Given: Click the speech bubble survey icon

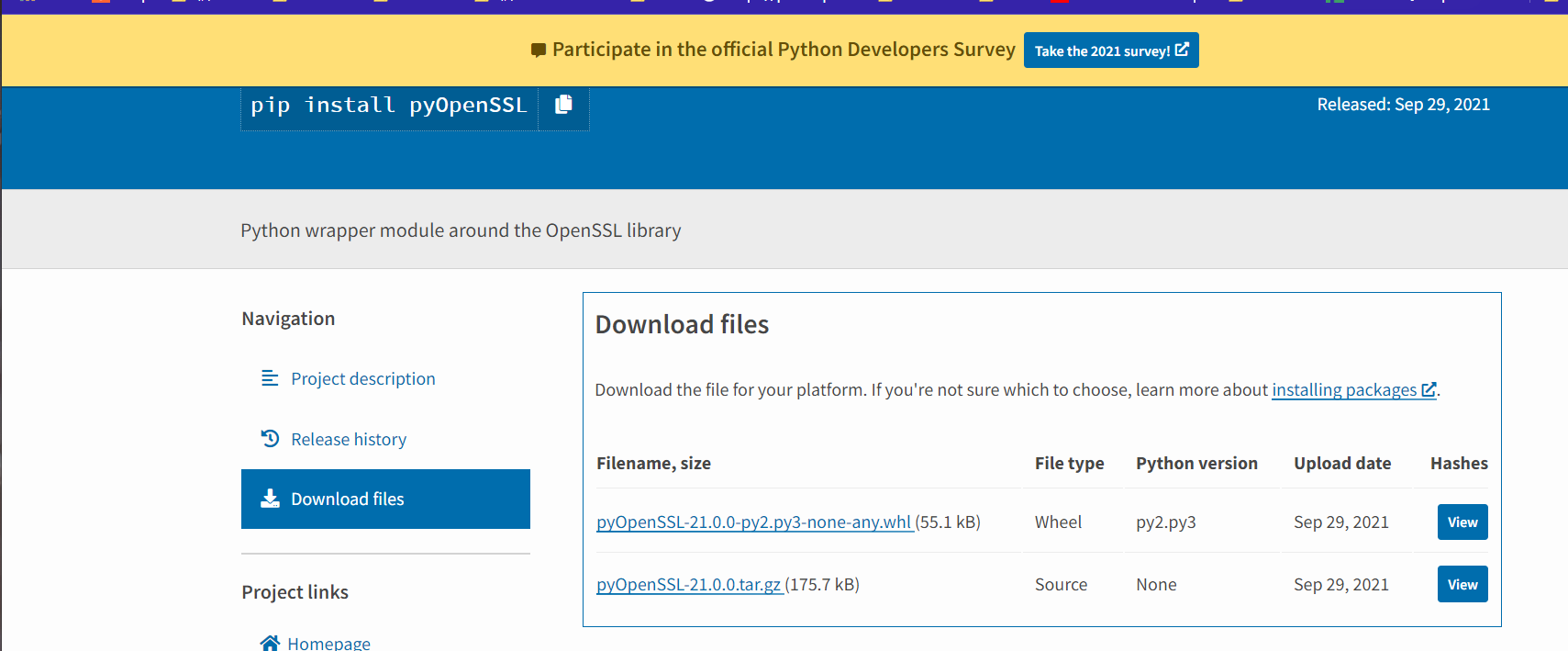Looking at the screenshot, I should coord(539,51).
